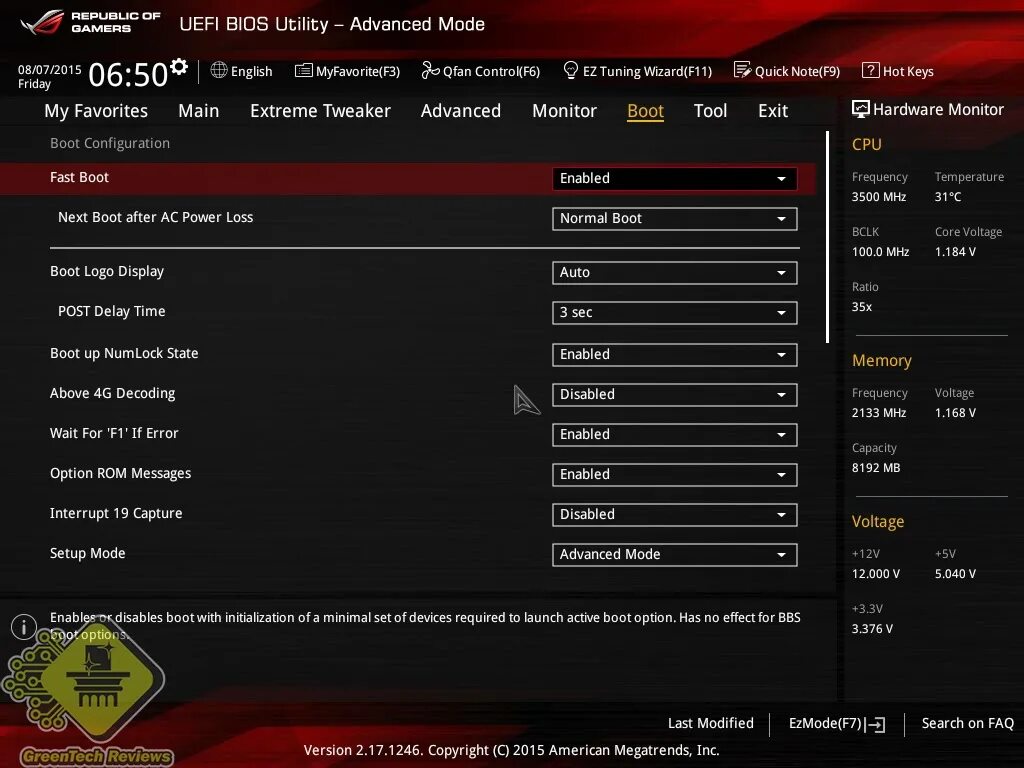Click Search on FAQ
1024x768 pixels.
(967, 723)
